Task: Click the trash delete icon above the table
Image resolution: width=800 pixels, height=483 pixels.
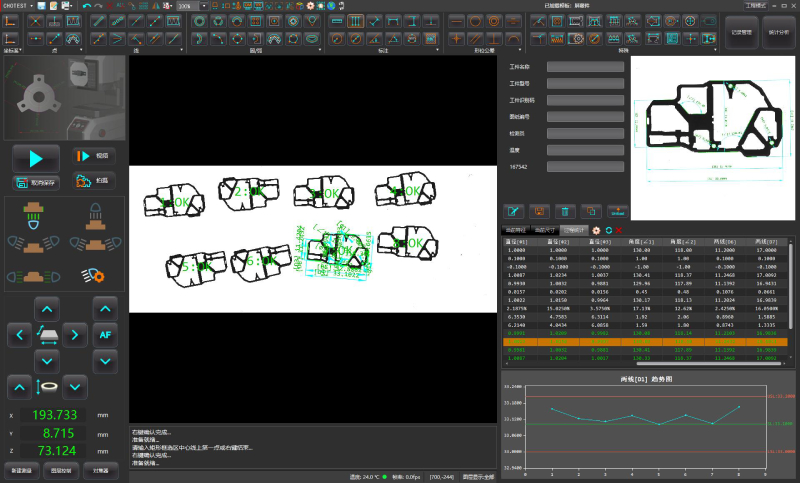Action: click(565, 211)
